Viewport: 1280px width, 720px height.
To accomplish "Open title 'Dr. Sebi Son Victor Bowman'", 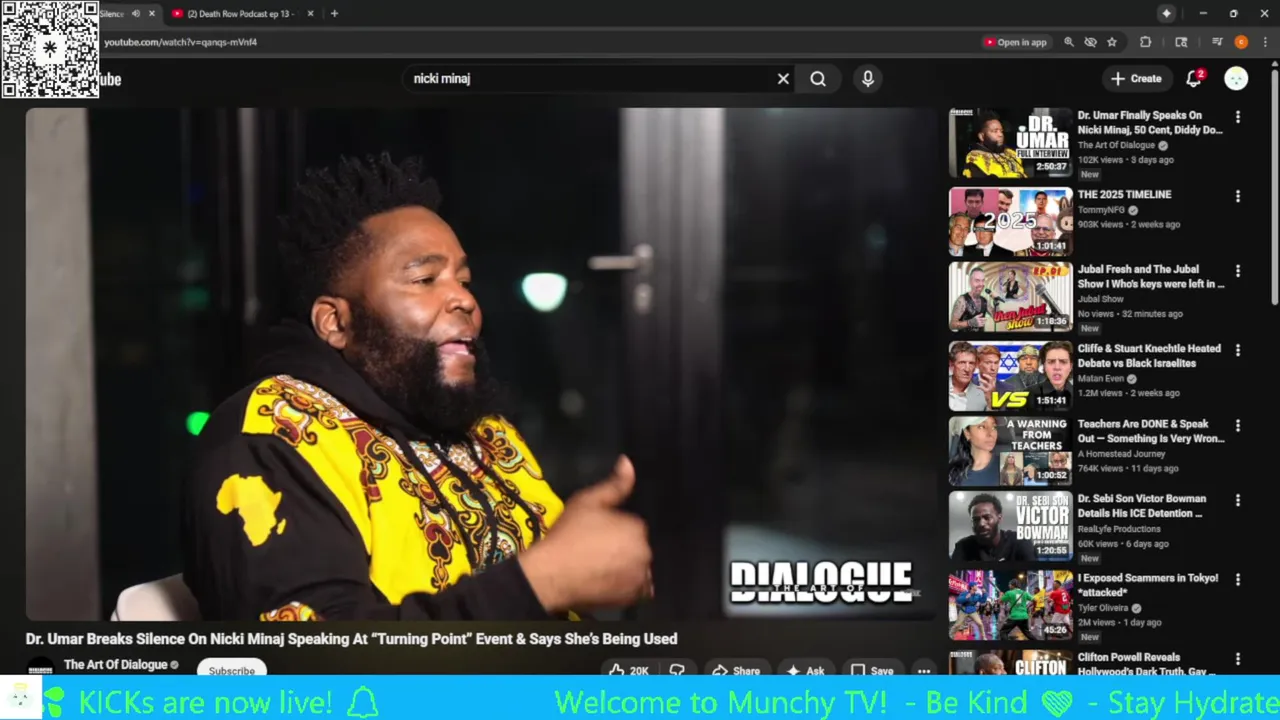I will 1142,505.
